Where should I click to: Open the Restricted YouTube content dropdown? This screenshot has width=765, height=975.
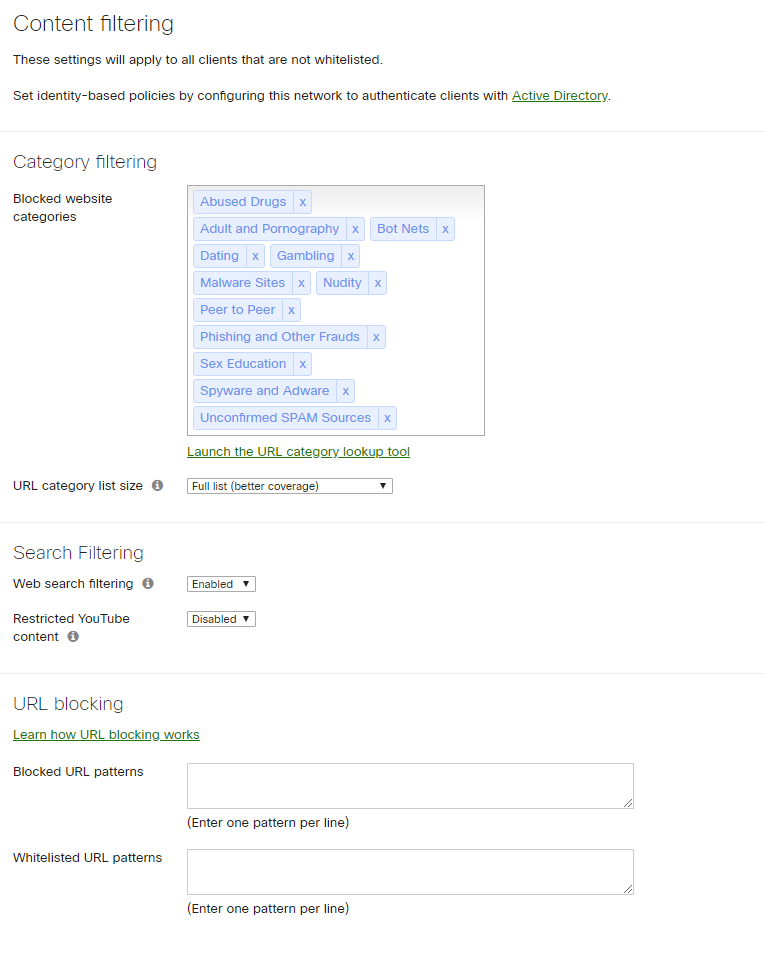[220, 618]
